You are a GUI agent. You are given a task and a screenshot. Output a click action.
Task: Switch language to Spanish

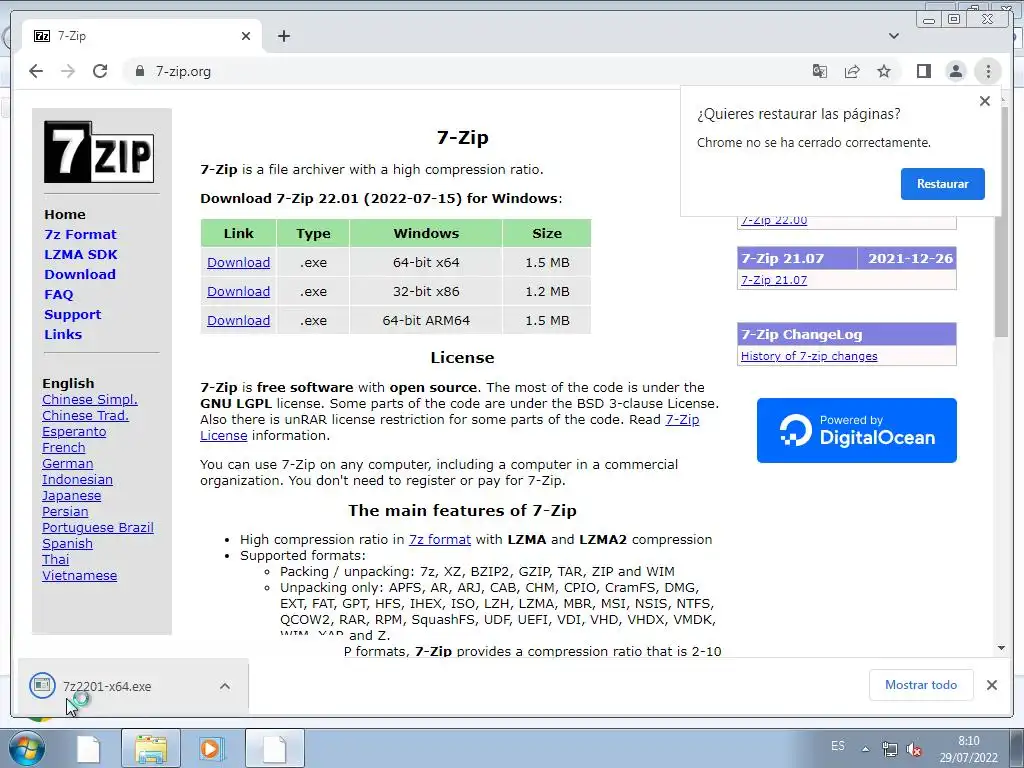(67, 543)
